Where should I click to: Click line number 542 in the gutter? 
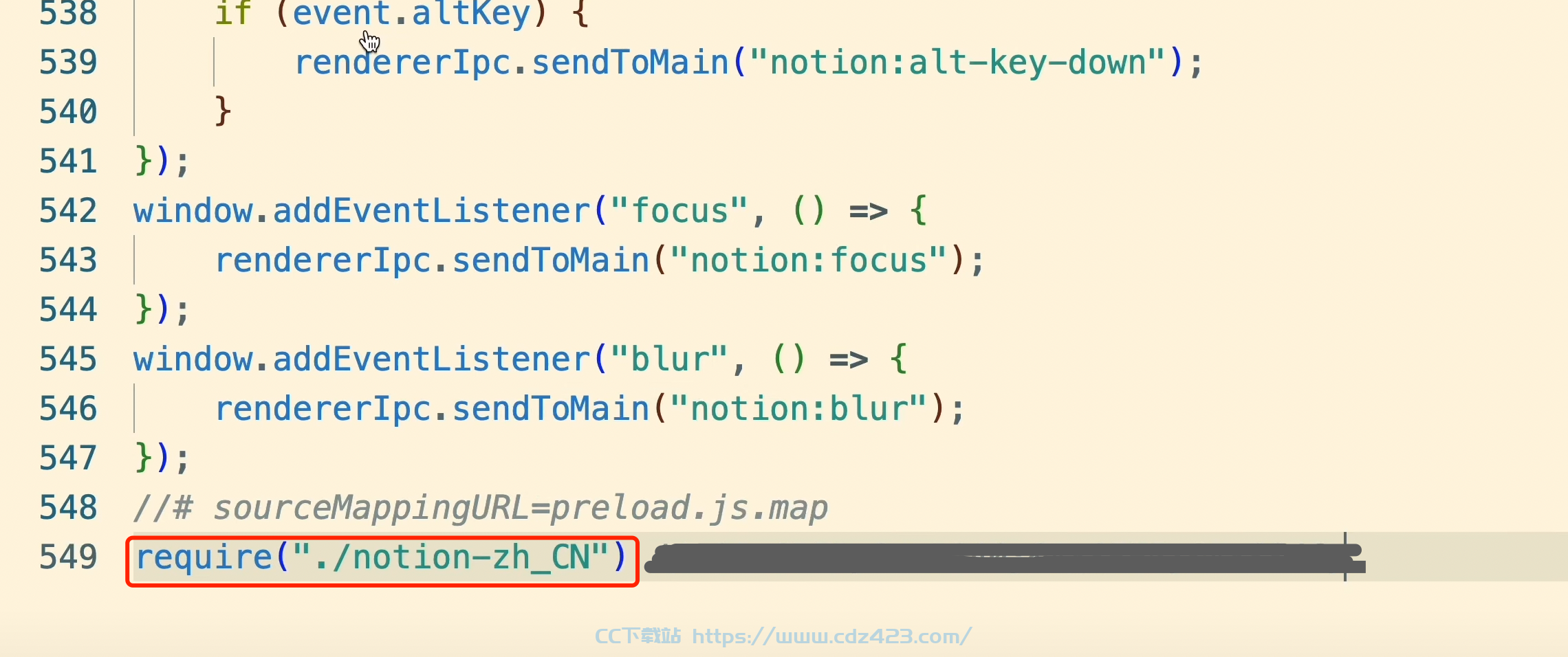click(x=68, y=210)
